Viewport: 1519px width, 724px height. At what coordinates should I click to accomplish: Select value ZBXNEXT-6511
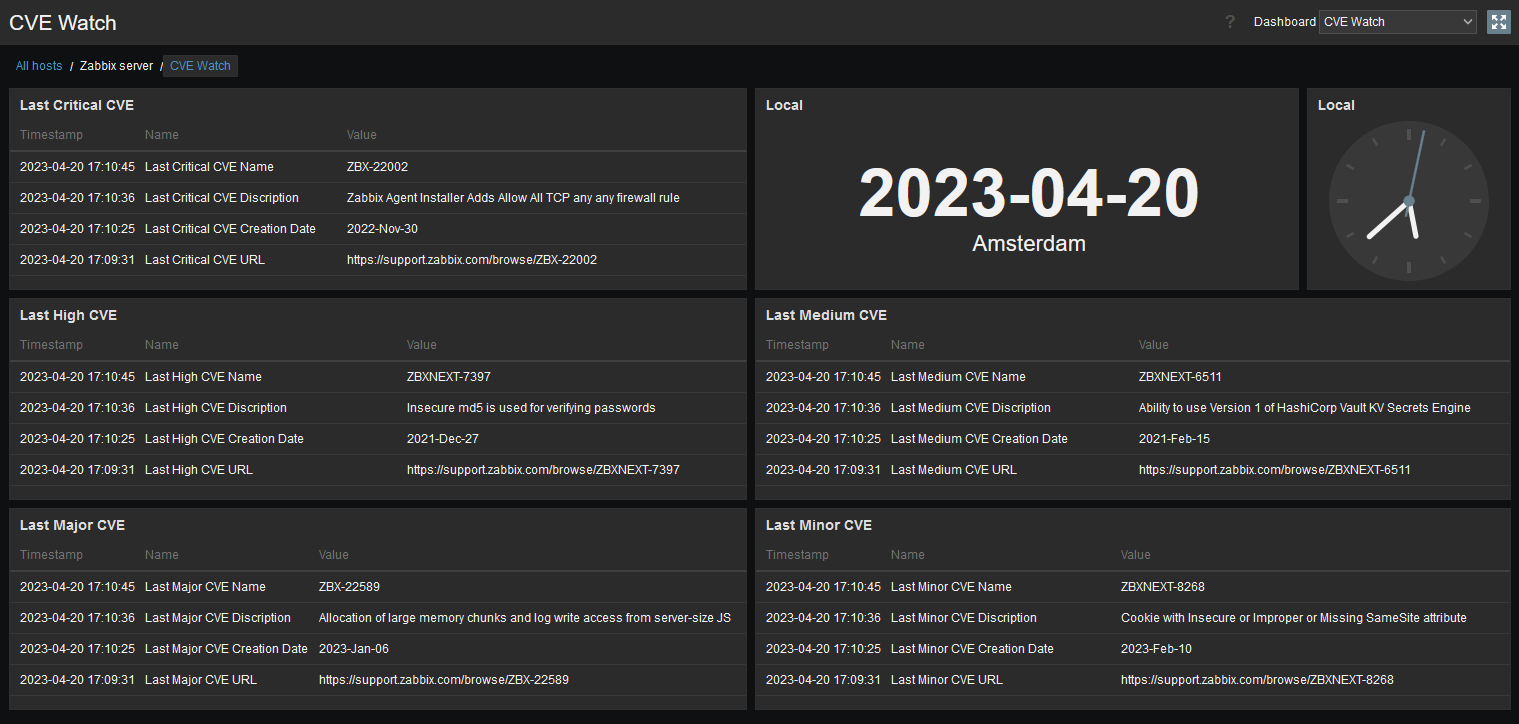[1180, 377]
